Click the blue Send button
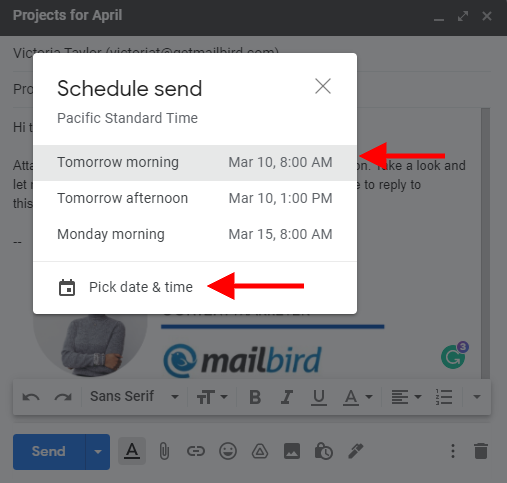The height and width of the screenshot is (483, 507). 49,452
